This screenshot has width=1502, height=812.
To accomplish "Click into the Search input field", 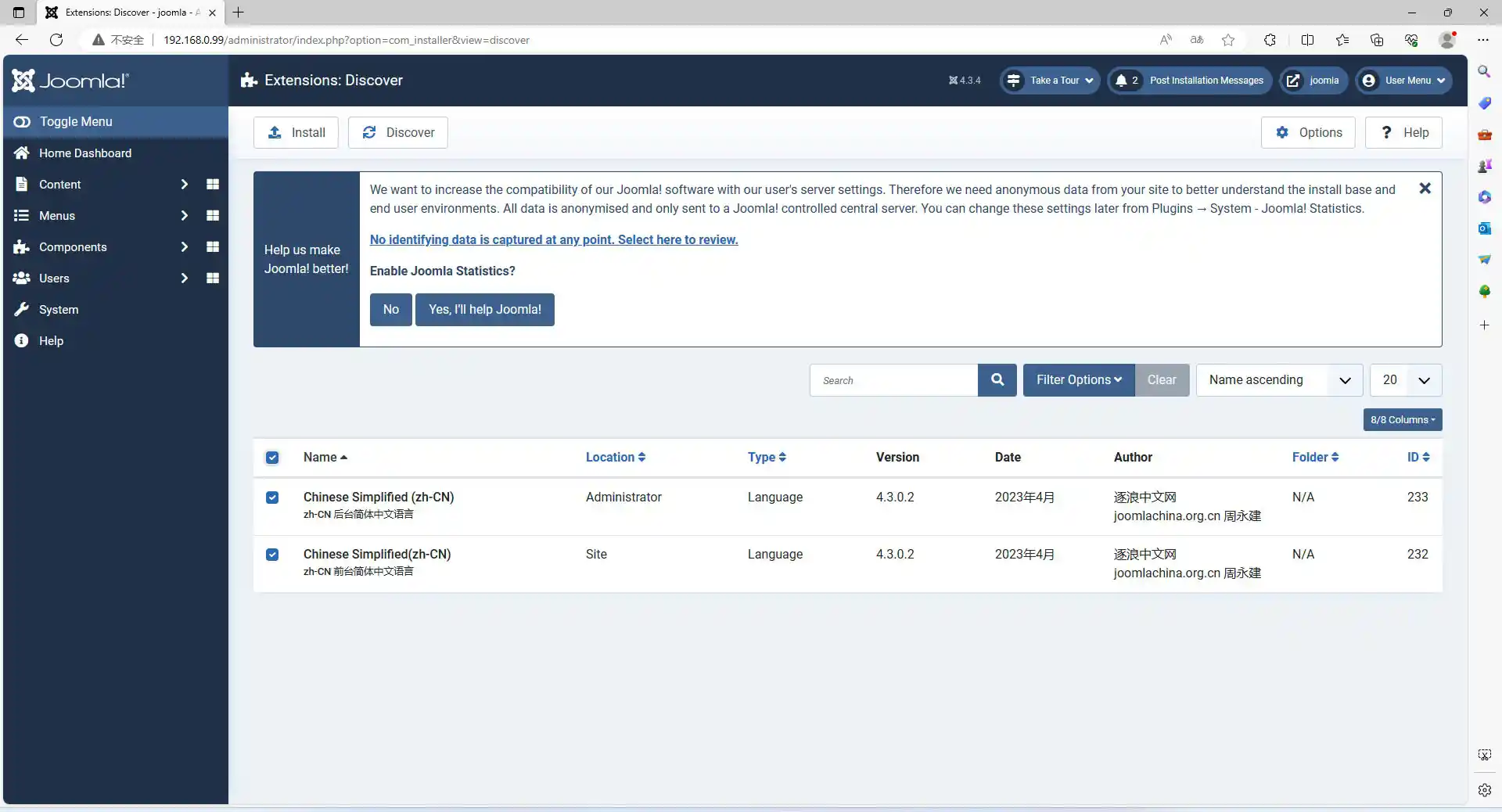I will [893, 380].
